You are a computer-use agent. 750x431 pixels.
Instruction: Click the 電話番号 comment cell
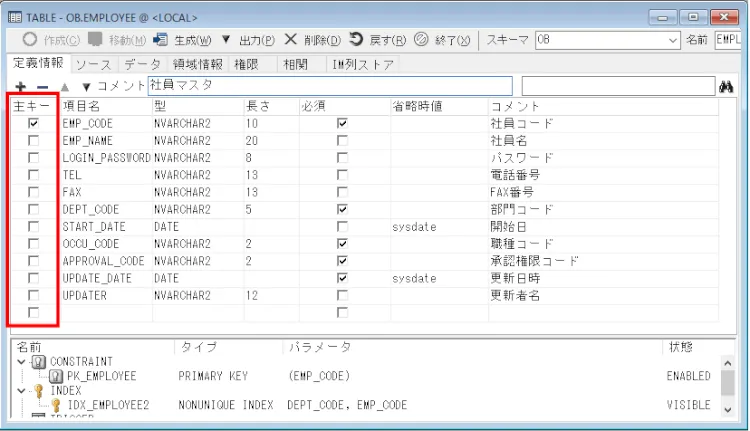click(x=603, y=175)
